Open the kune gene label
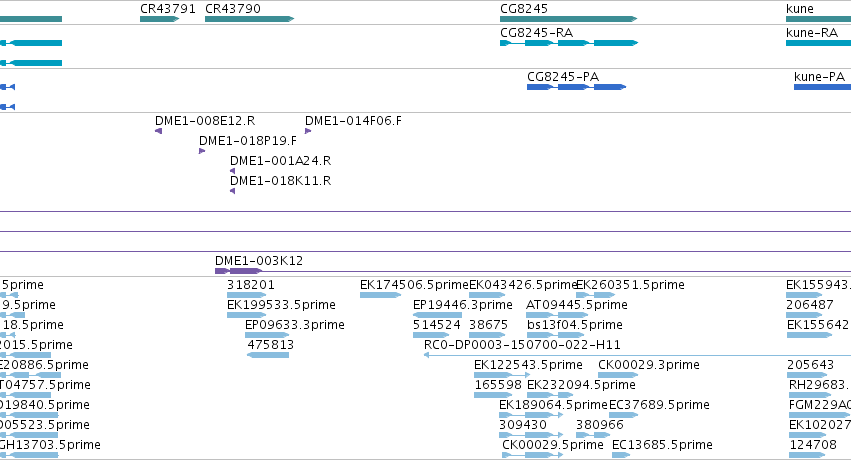The height and width of the screenshot is (460, 851). point(799,9)
